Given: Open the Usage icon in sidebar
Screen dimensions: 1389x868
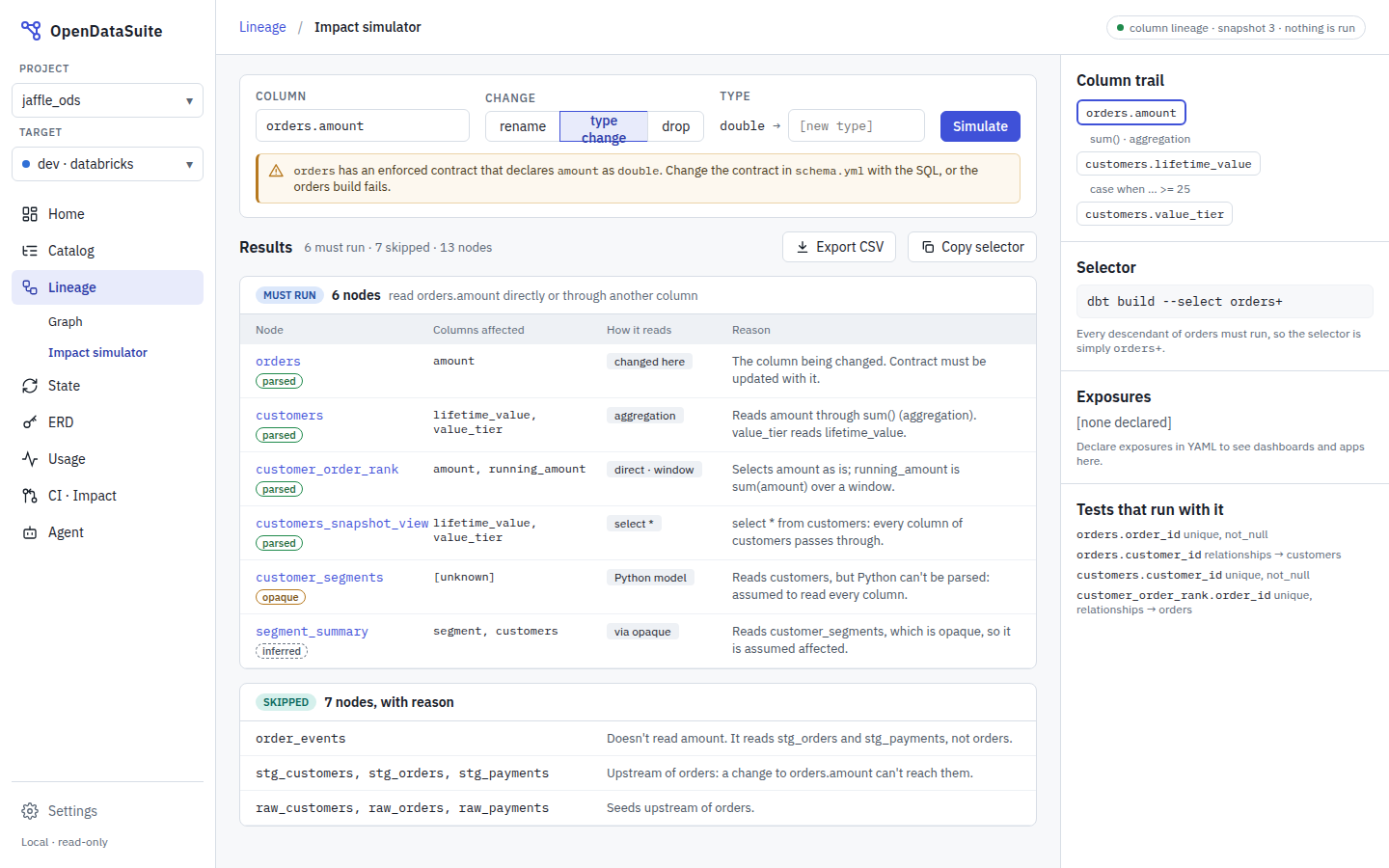Looking at the screenshot, I should [x=30, y=459].
